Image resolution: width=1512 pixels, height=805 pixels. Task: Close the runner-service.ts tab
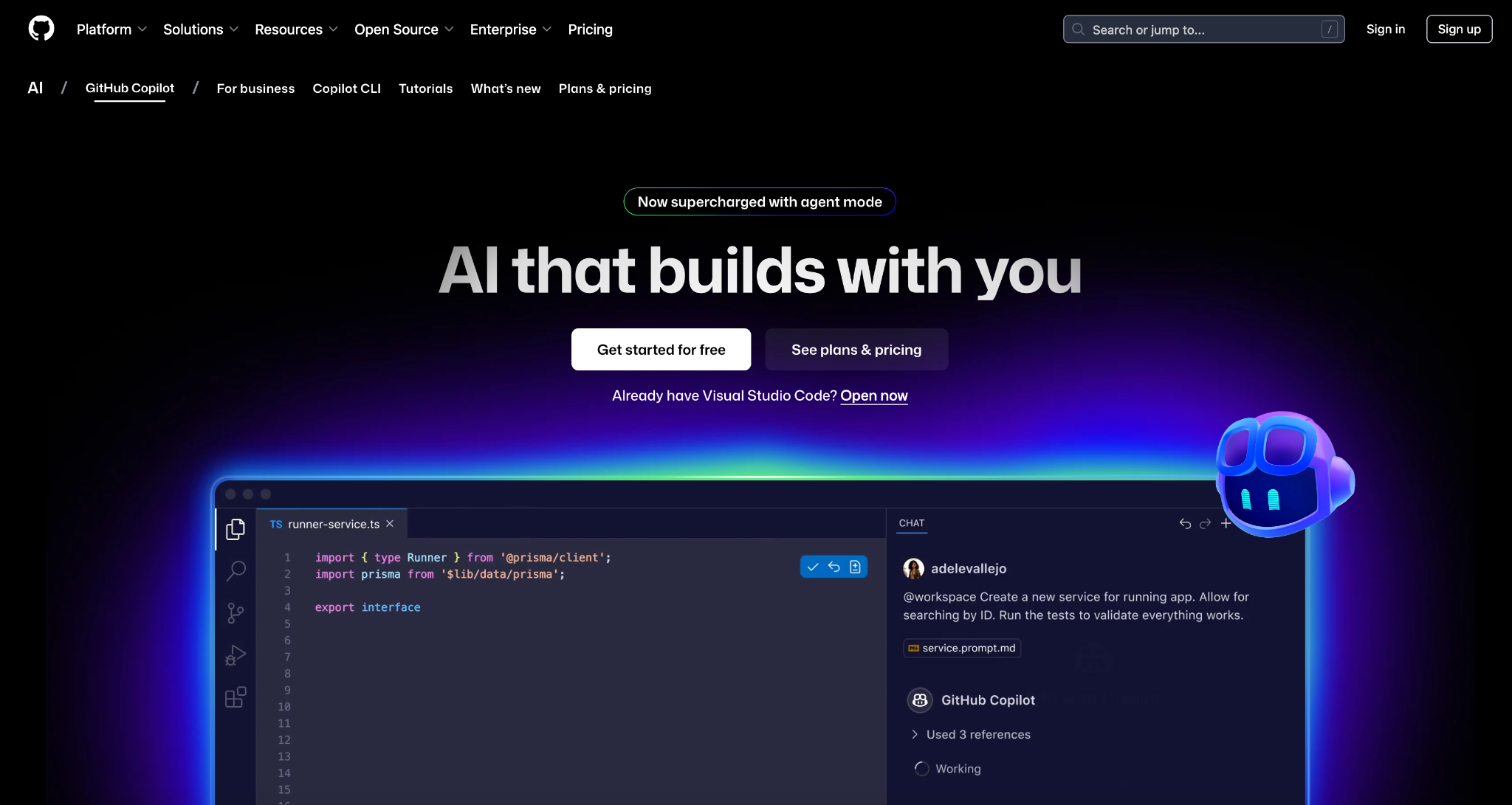[x=390, y=524]
